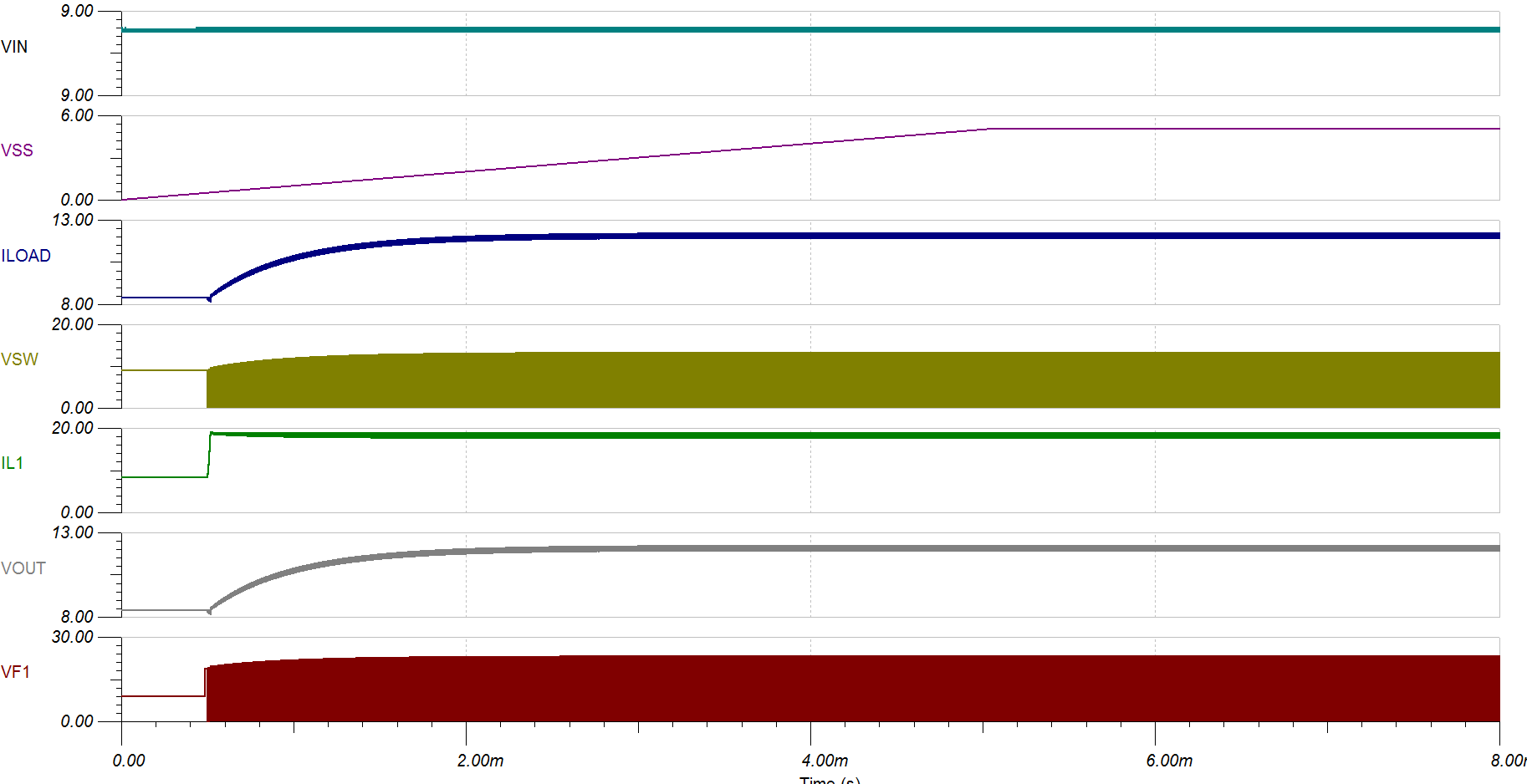
Task: Click the 4.00m time axis label
Action: [825, 761]
